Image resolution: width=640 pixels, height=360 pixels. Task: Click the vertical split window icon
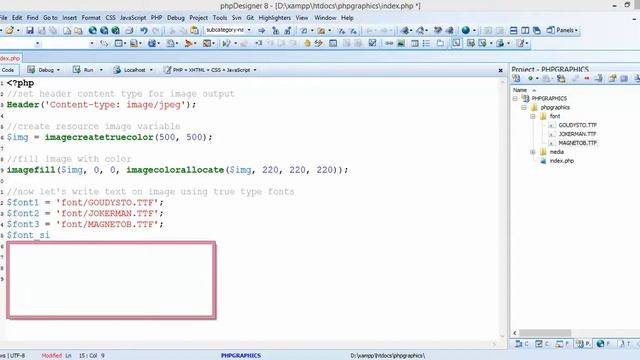[x=525, y=31]
